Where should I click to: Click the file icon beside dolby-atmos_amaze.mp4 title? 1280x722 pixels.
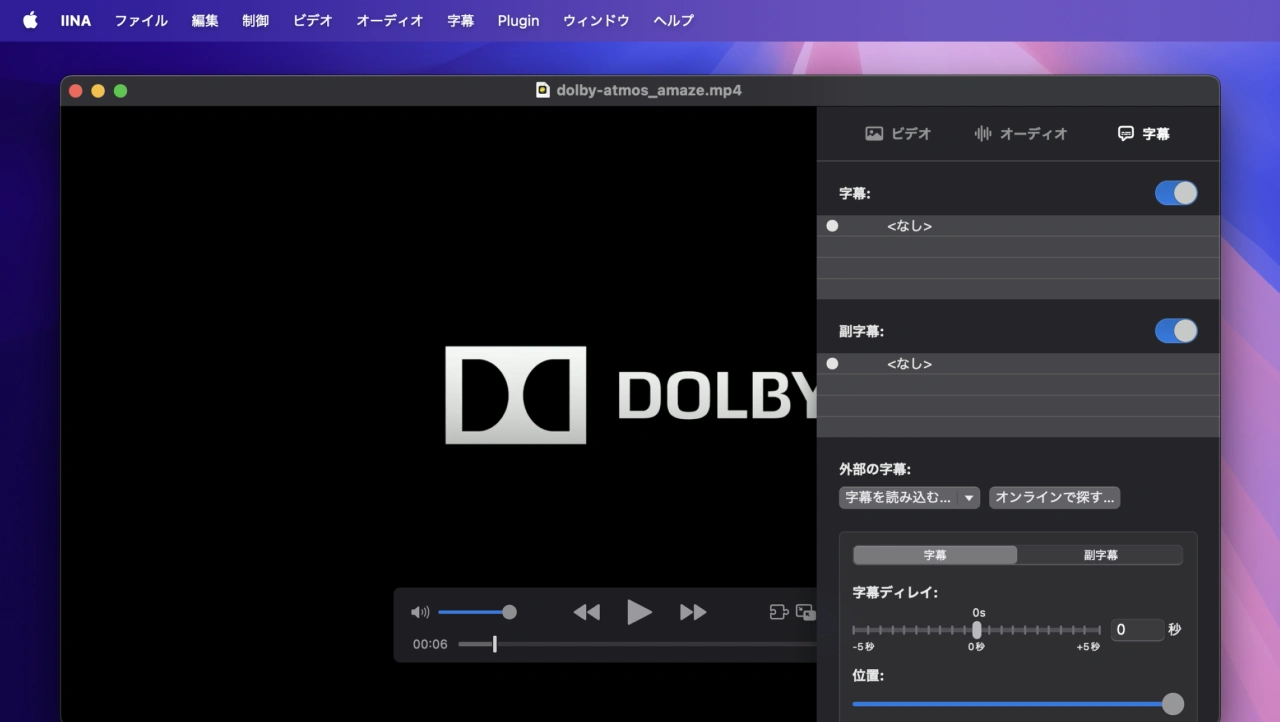coord(543,90)
